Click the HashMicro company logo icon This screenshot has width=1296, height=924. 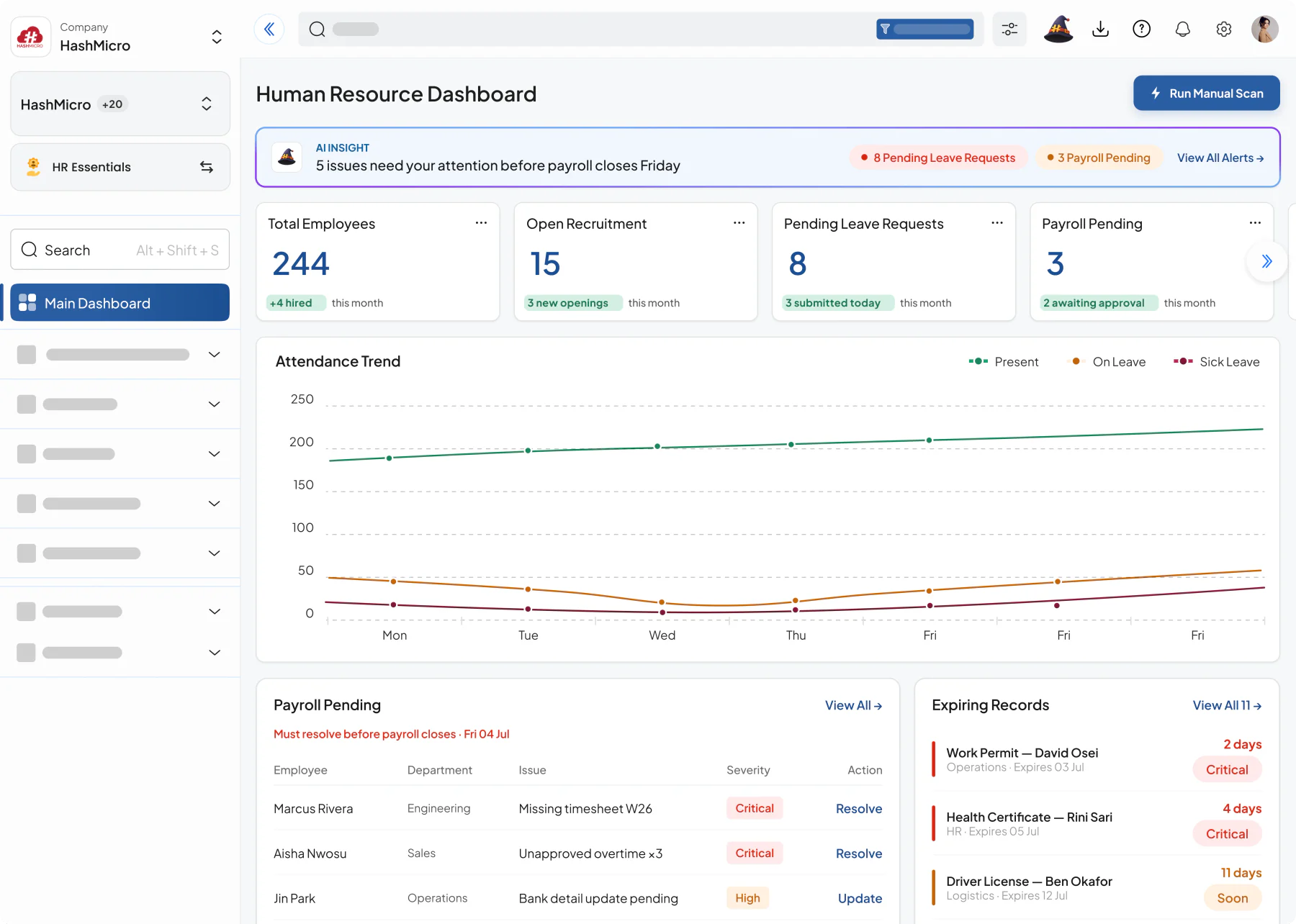pos(30,36)
